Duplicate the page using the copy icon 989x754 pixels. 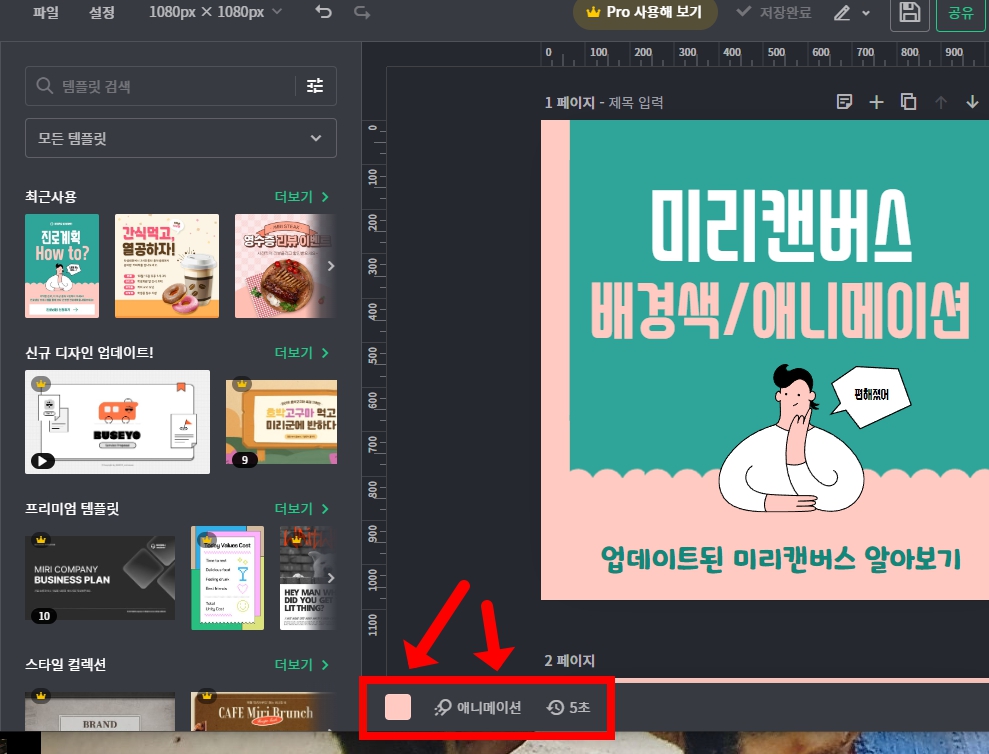[x=908, y=101]
